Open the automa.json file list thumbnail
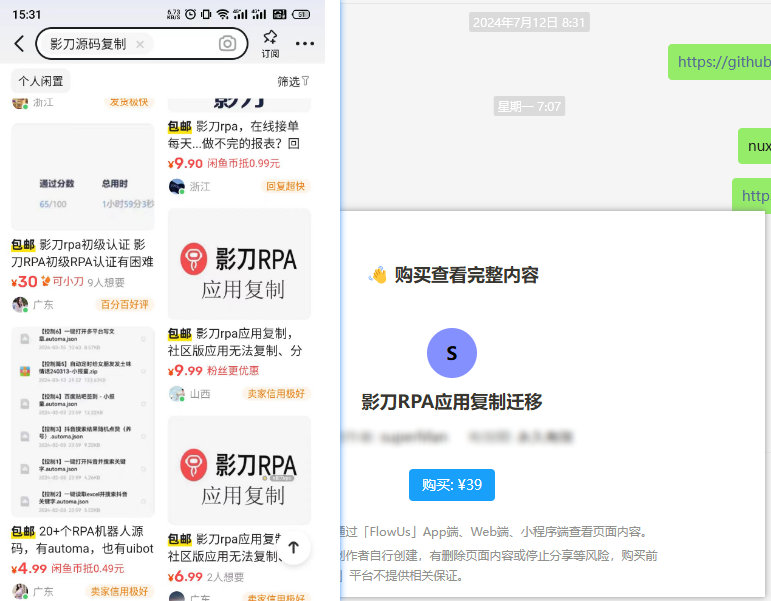 point(83,422)
